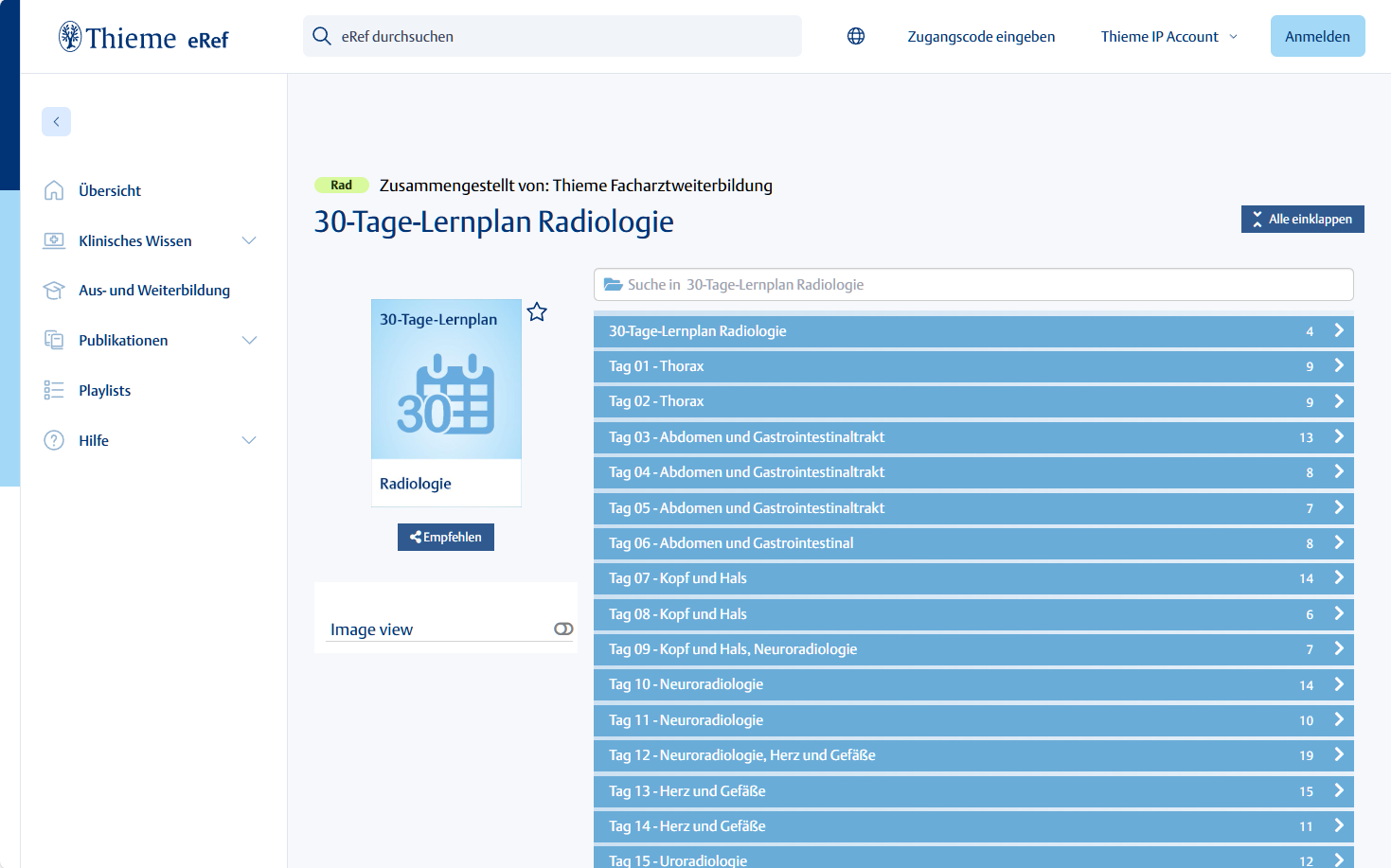Screen dimensions: 1391x868
Task: Click the folder icon in playlist search
Action: [x=614, y=284]
